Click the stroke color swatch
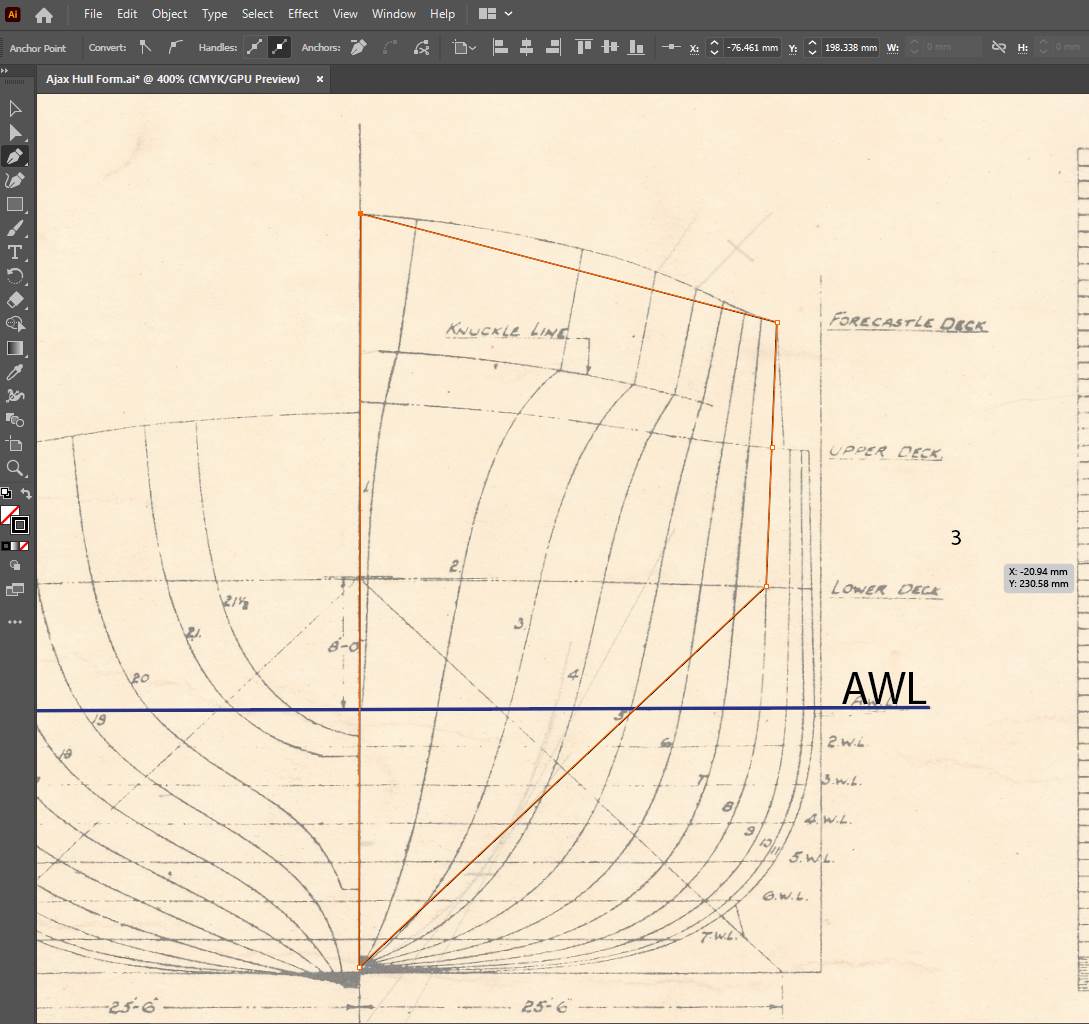This screenshot has height=1024, width=1089. [20, 525]
